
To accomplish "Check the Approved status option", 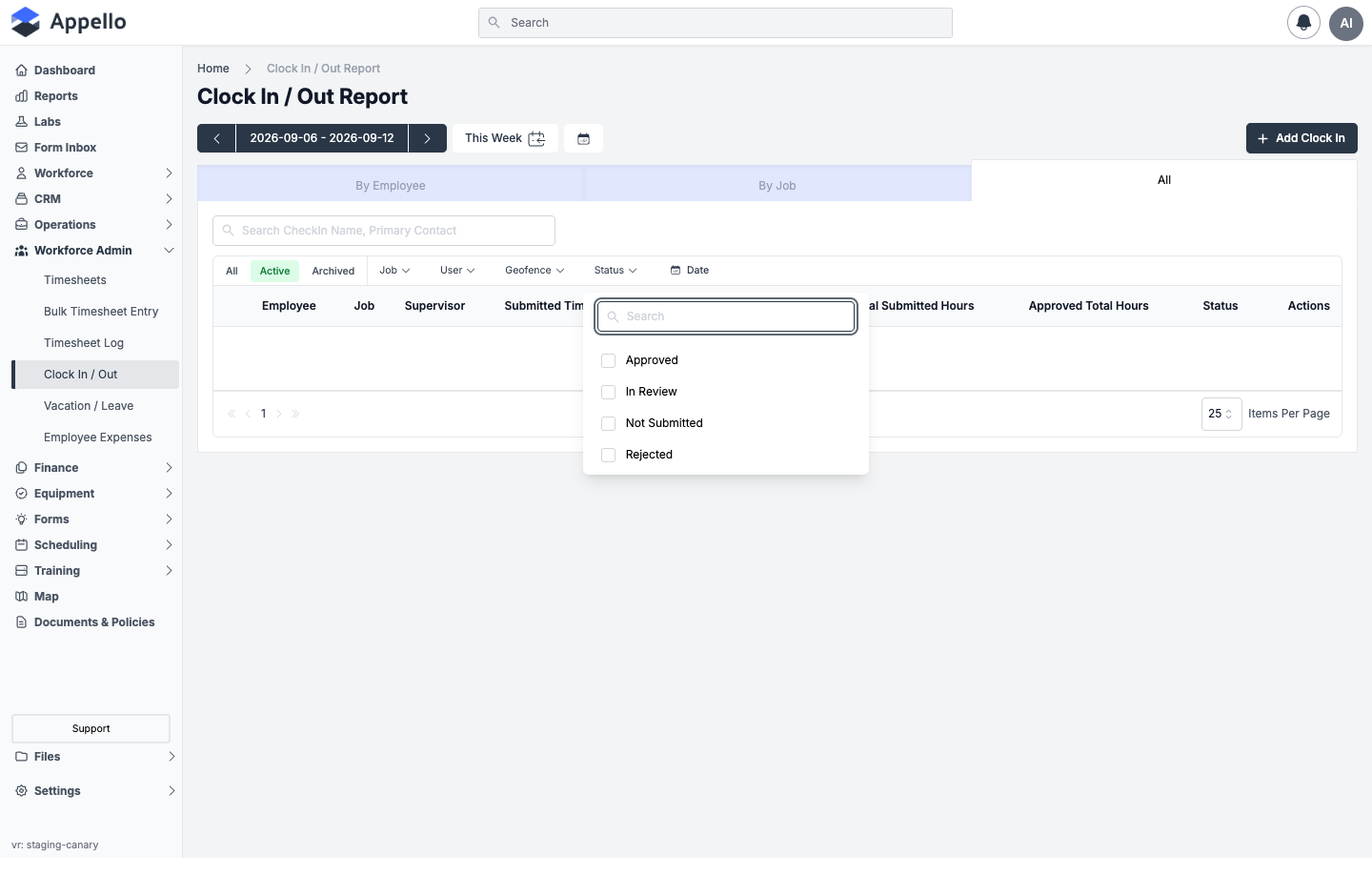I will click(608, 360).
